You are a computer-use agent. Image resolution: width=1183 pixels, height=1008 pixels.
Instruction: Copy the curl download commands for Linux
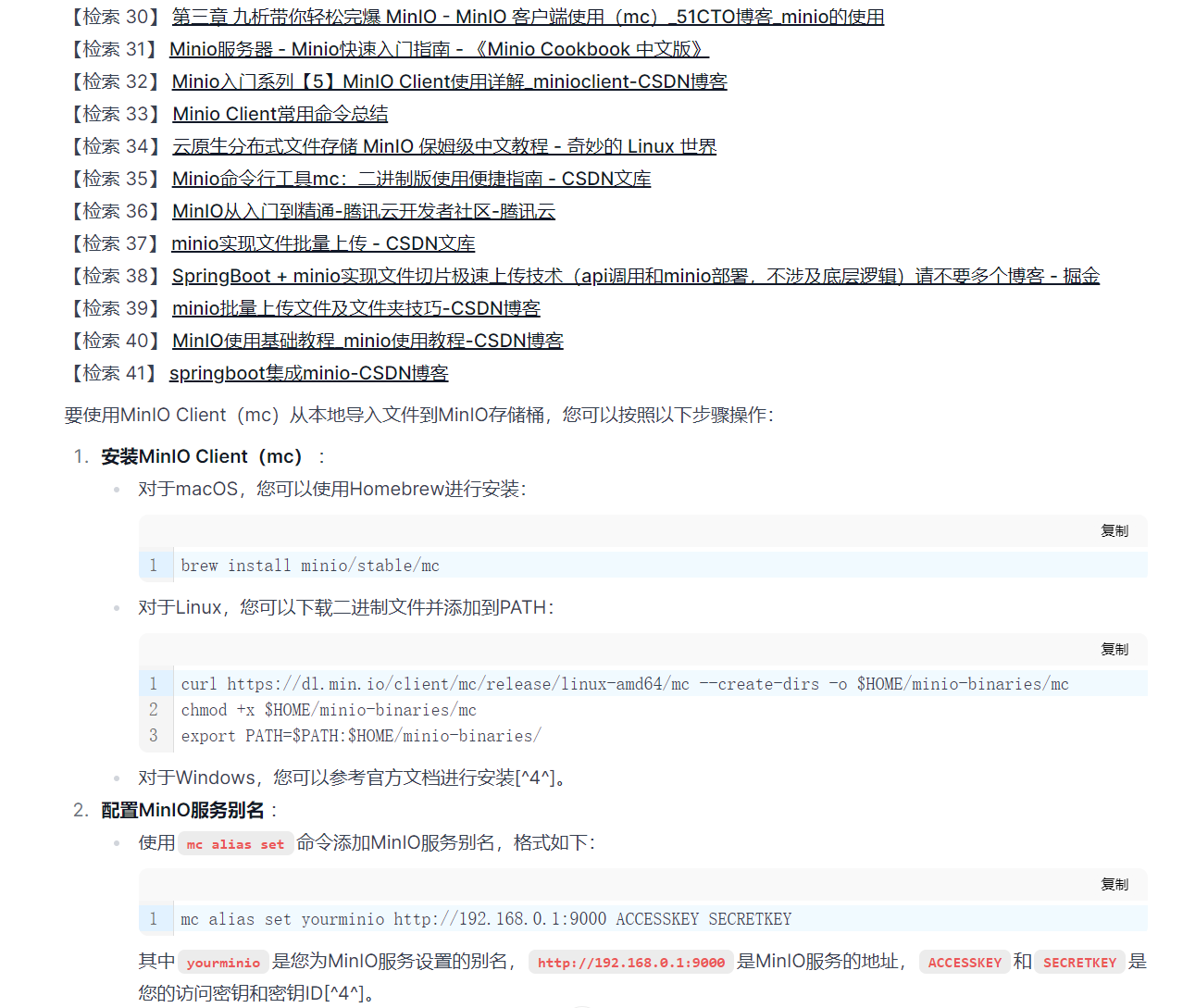(x=1115, y=650)
